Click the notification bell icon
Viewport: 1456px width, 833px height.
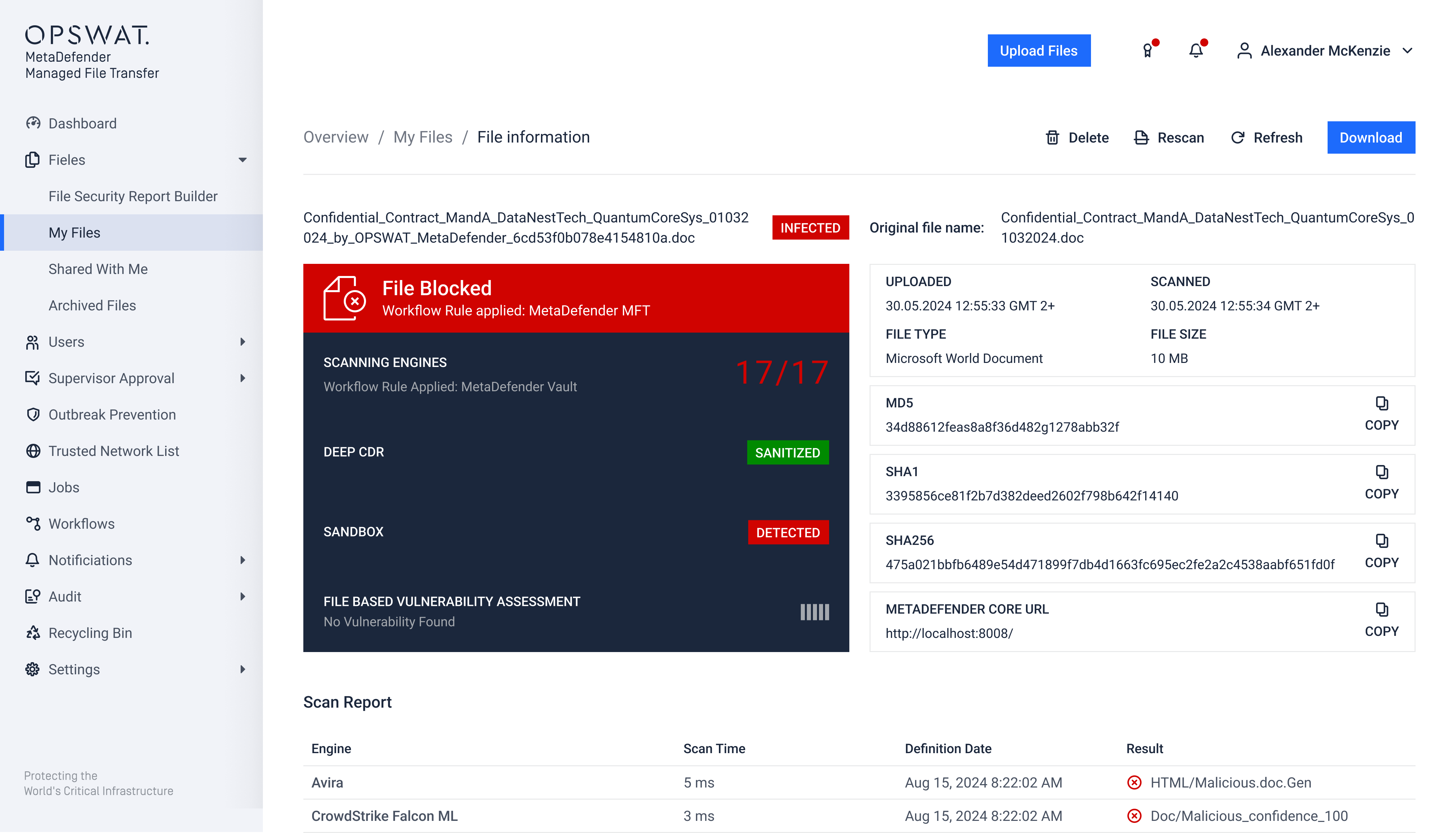1195,51
